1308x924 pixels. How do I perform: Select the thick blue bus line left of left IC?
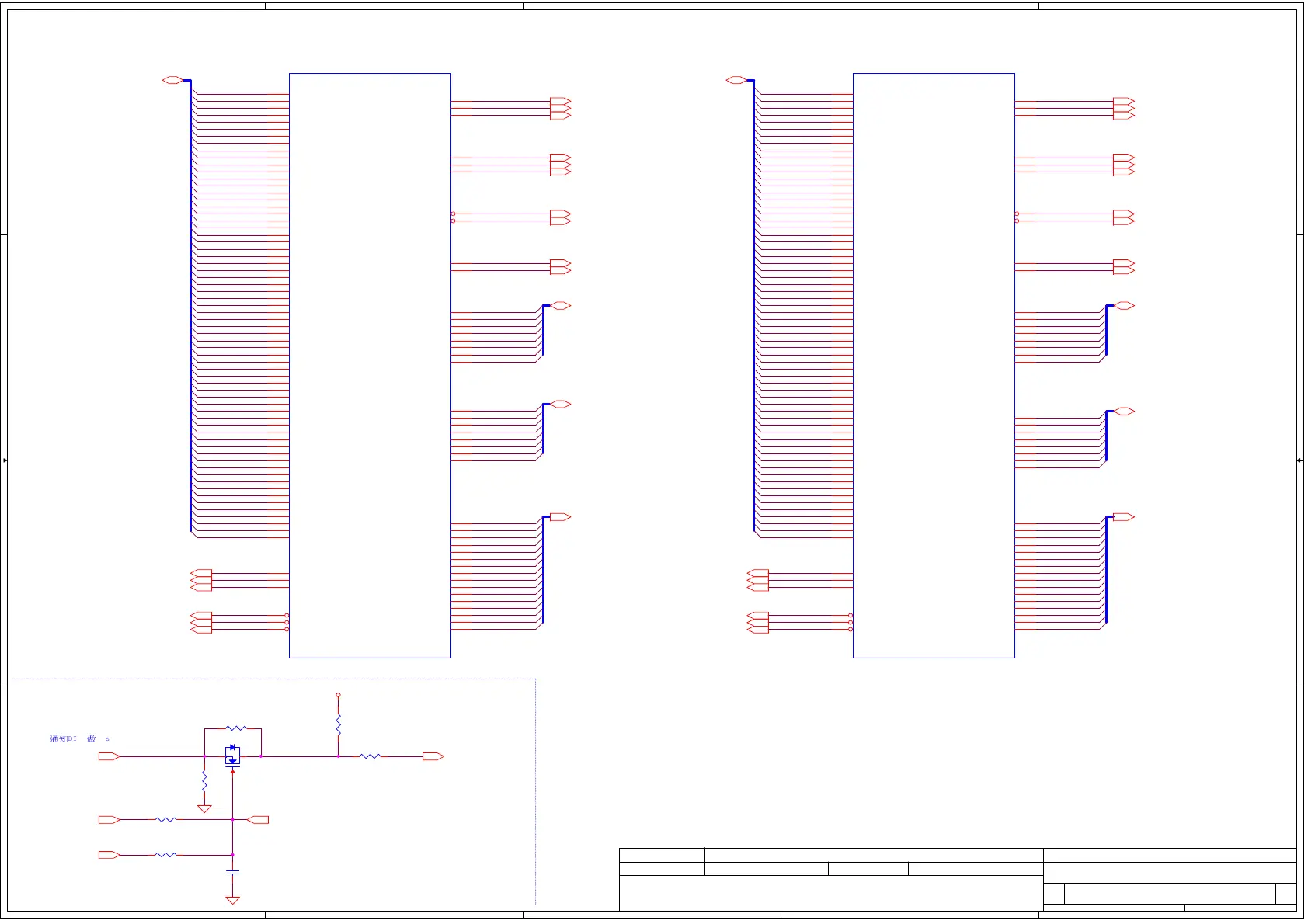(x=190, y=305)
